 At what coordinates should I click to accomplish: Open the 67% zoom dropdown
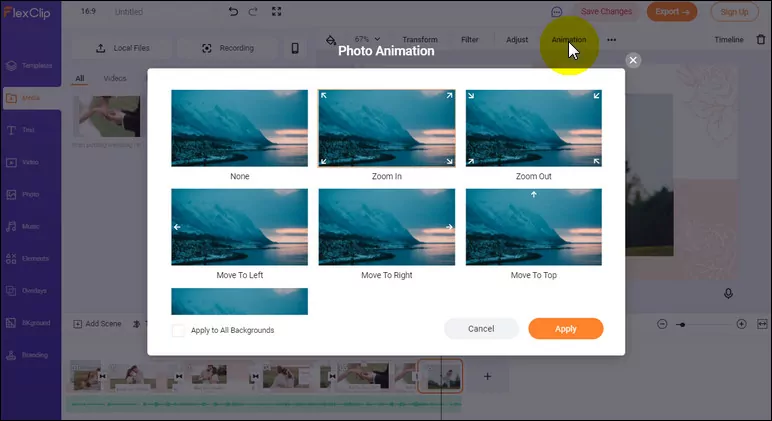pyautogui.click(x=367, y=39)
